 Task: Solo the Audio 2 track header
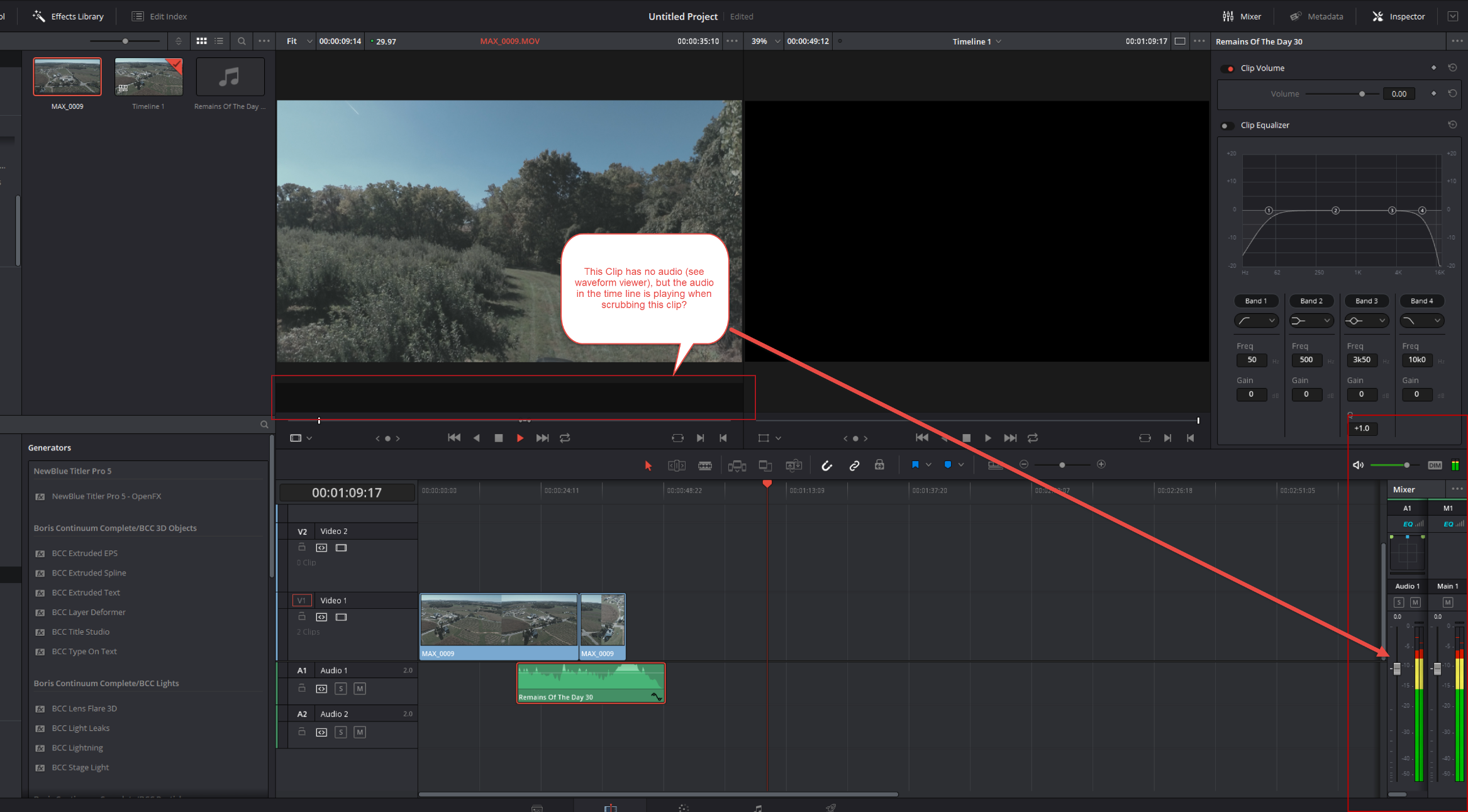pos(341,732)
